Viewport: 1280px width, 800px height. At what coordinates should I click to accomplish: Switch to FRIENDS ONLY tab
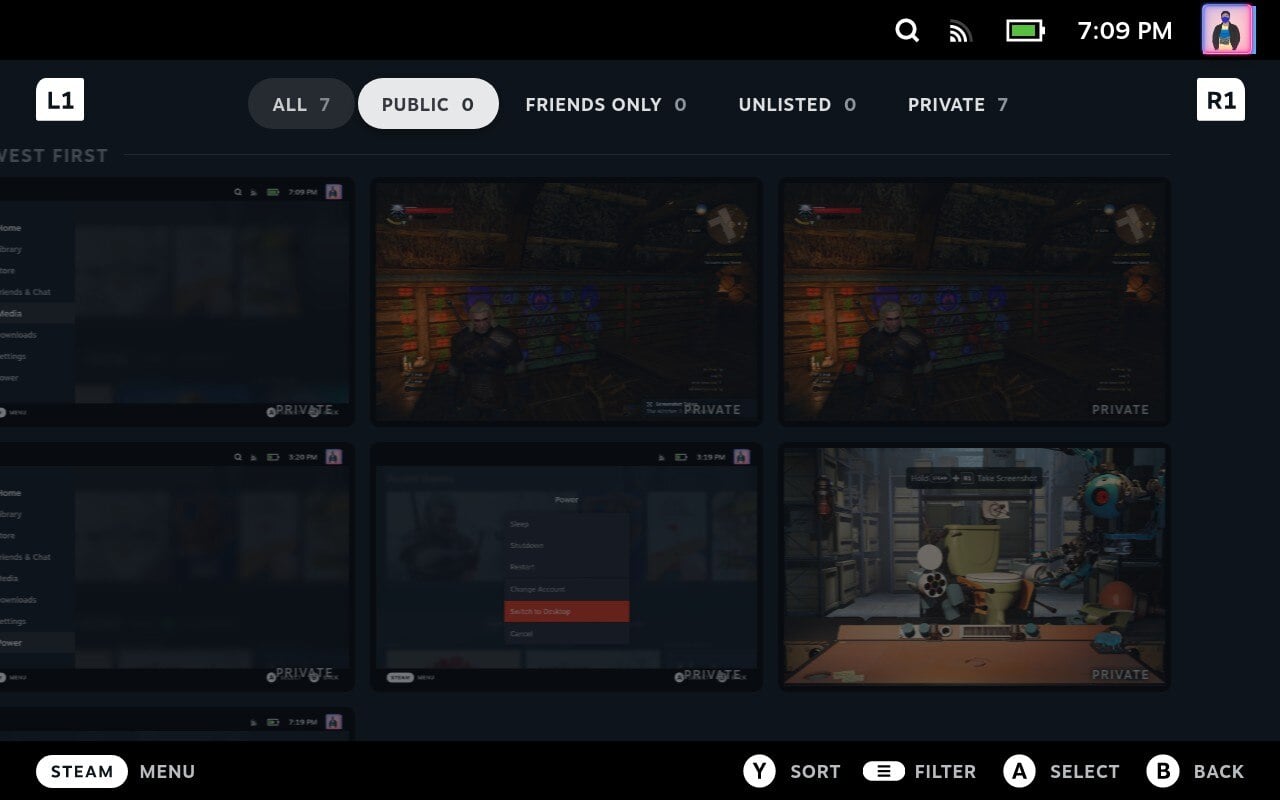pyautogui.click(x=606, y=104)
